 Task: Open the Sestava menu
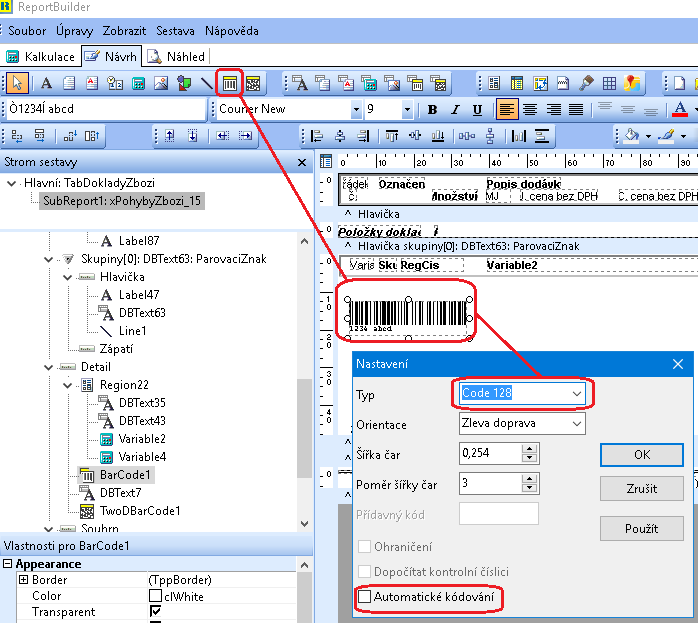(x=175, y=31)
